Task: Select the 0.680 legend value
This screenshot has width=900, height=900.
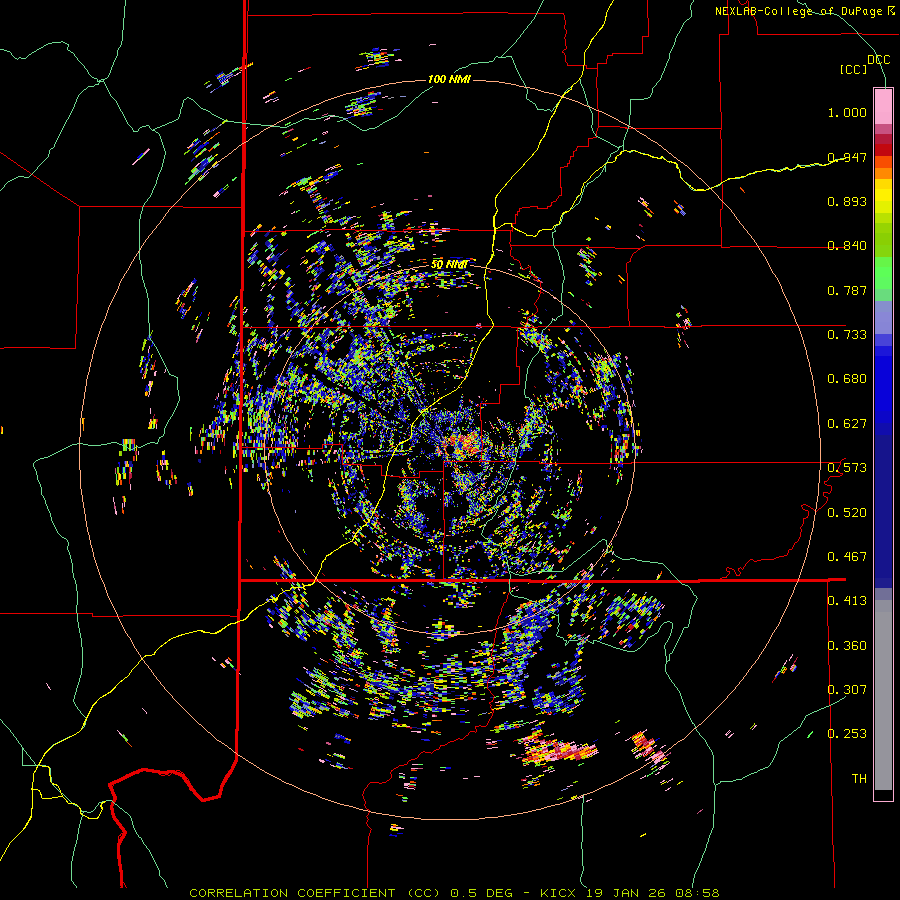Action: click(847, 379)
